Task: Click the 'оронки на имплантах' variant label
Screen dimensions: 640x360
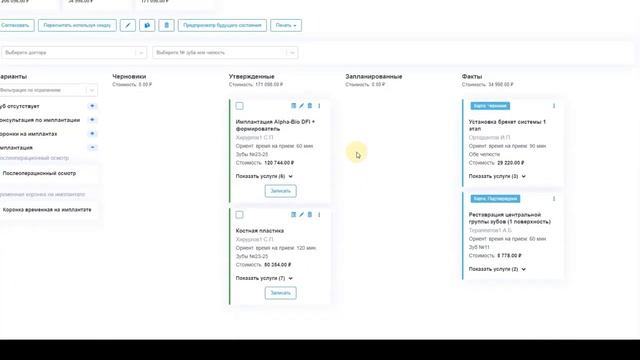Action: [x=29, y=134]
